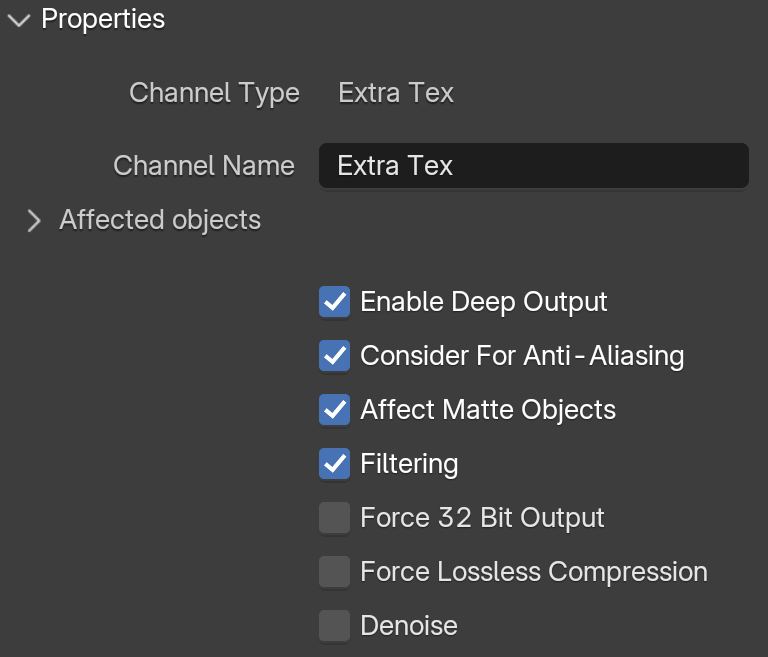Collapse the Properties panel chevron

click(19, 21)
